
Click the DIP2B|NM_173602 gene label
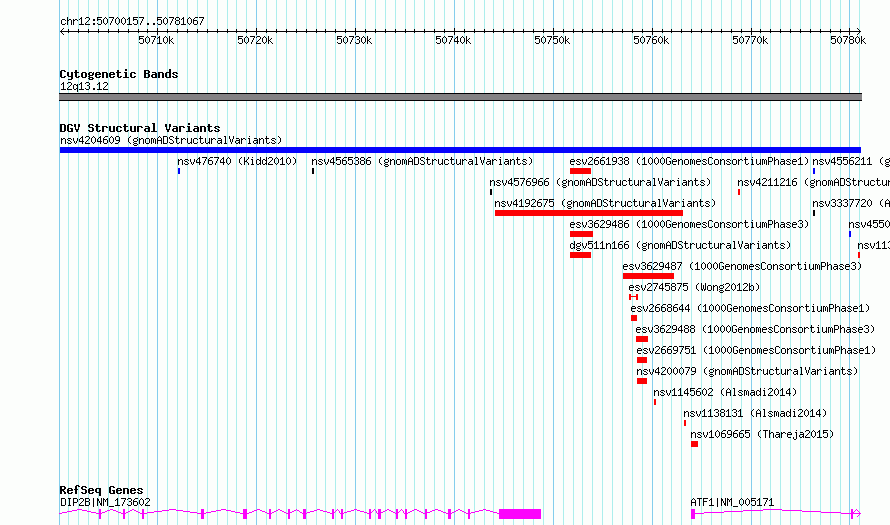coord(105,502)
